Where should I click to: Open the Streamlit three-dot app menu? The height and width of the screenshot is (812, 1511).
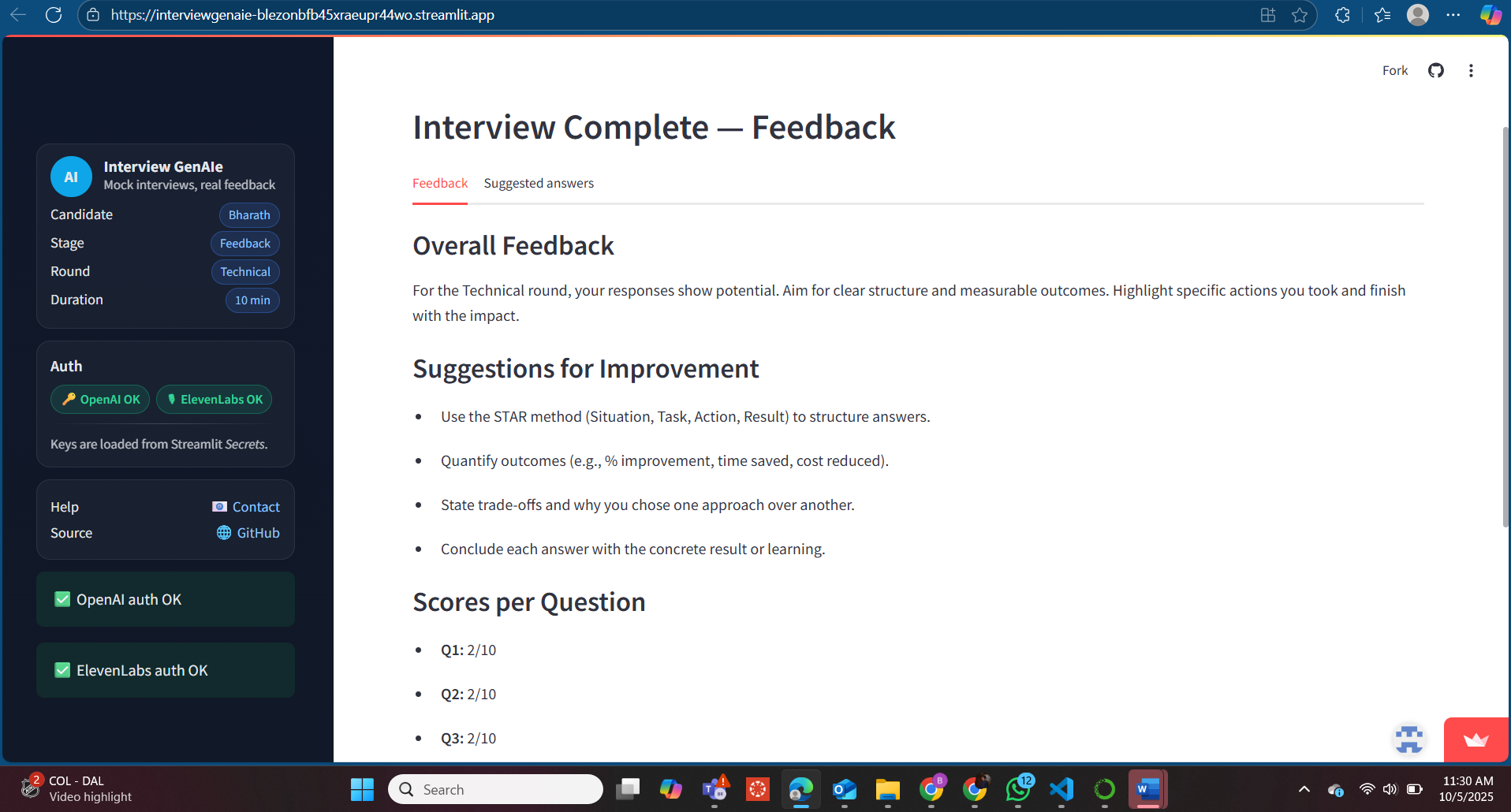point(1471,70)
